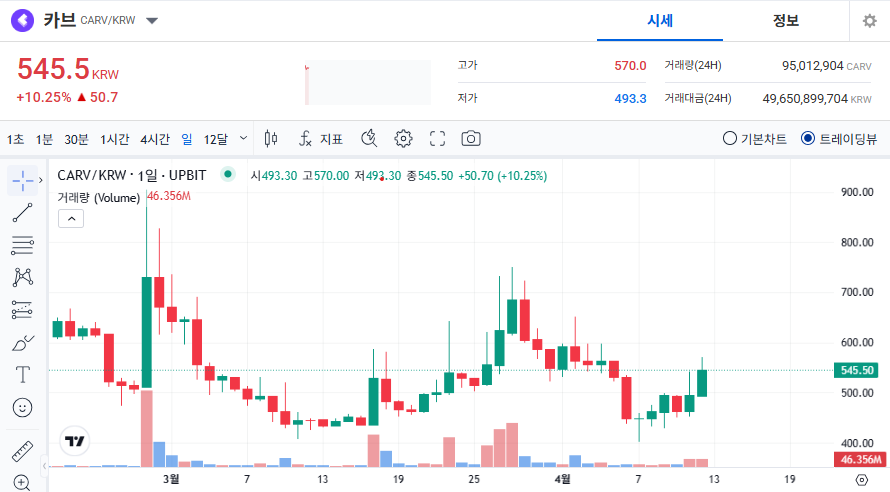The height and width of the screenshot is (492, 890).
Task: Select the 30분 timeframe
Action: pos(76,139)
